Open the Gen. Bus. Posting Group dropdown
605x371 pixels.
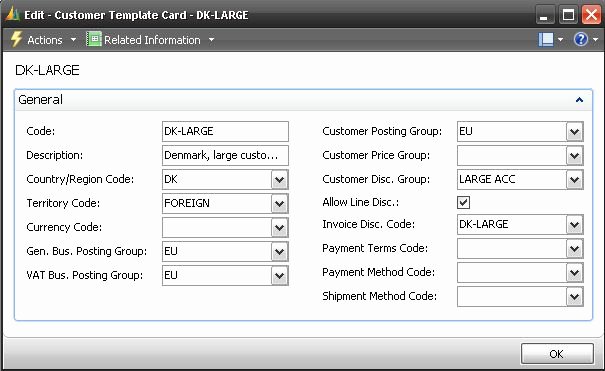pyautogui.click(x=279, y=252)
